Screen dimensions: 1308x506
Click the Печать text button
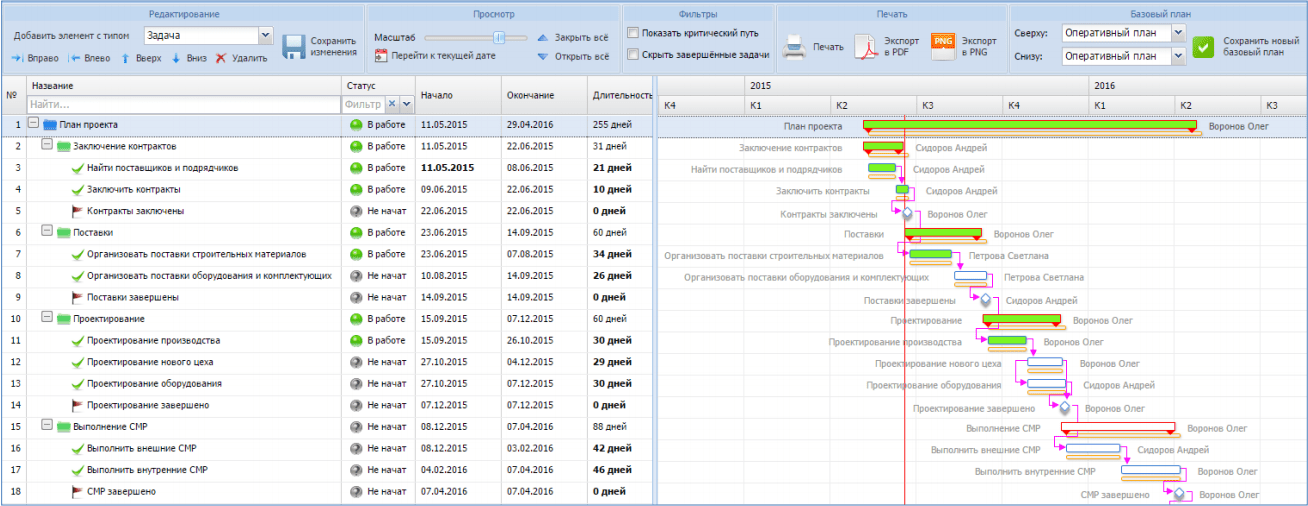(x=828, y=47)
